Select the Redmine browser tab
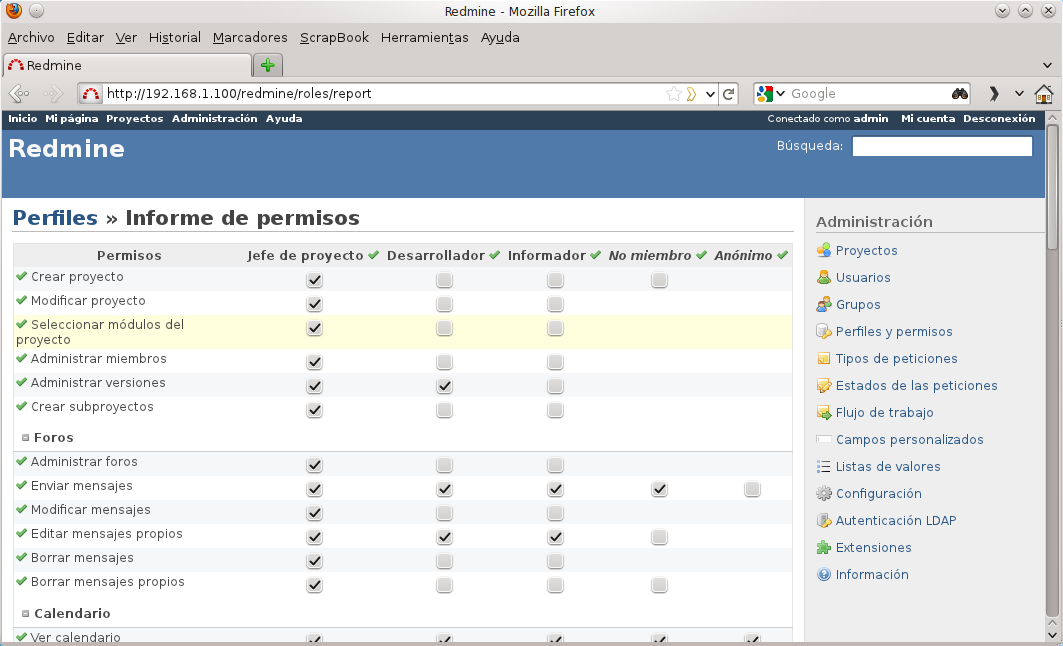Image resolution: width=1063 pixels, height=646 pixels. 127,65
